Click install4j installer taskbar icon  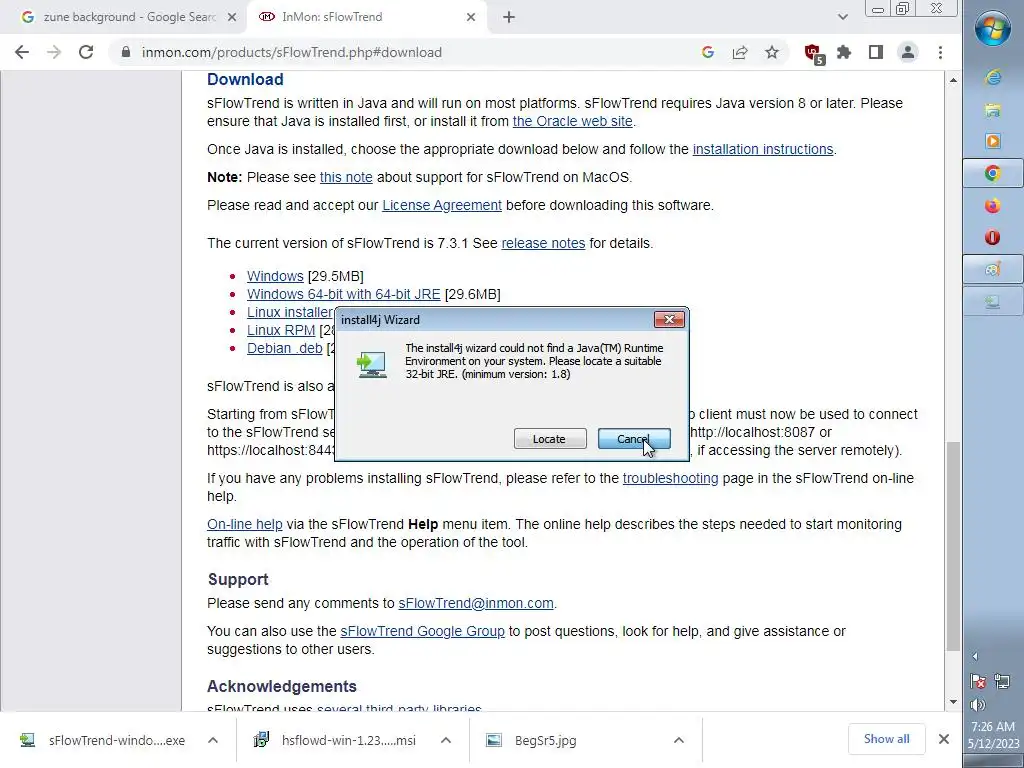pos(993,301)
